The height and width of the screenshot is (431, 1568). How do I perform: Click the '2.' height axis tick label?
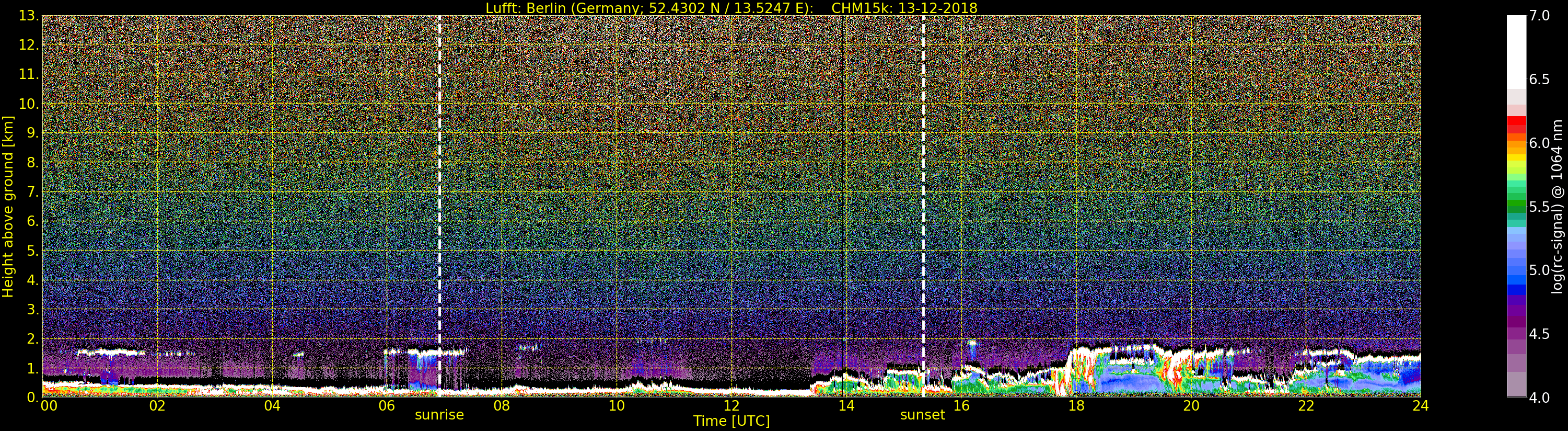(x=33, y=338)
